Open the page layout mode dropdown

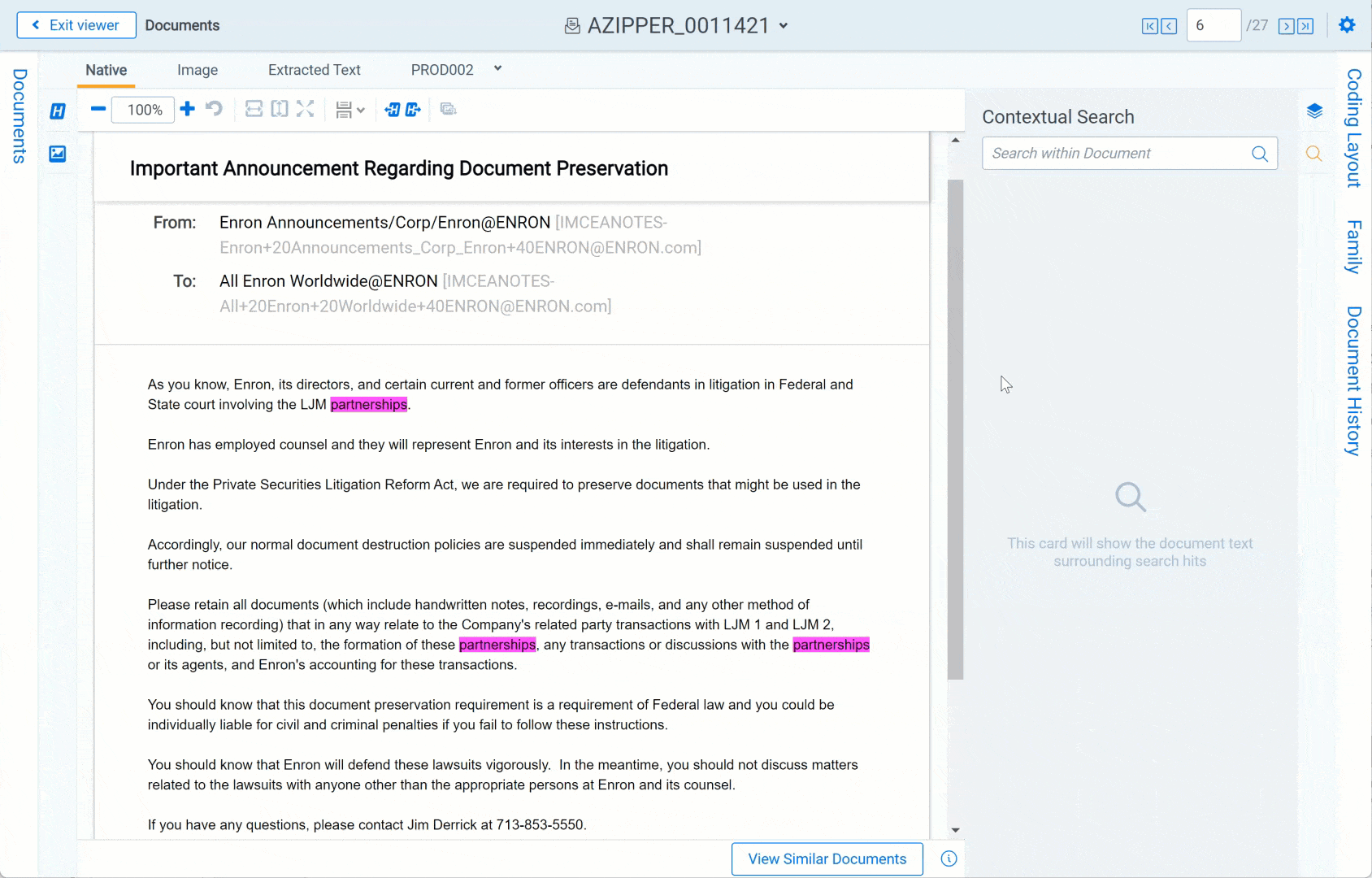coord(350,110)
